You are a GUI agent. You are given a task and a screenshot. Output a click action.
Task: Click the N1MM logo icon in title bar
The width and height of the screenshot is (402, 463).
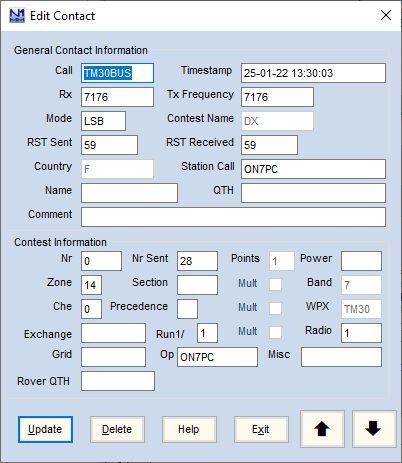pos(17,16)
